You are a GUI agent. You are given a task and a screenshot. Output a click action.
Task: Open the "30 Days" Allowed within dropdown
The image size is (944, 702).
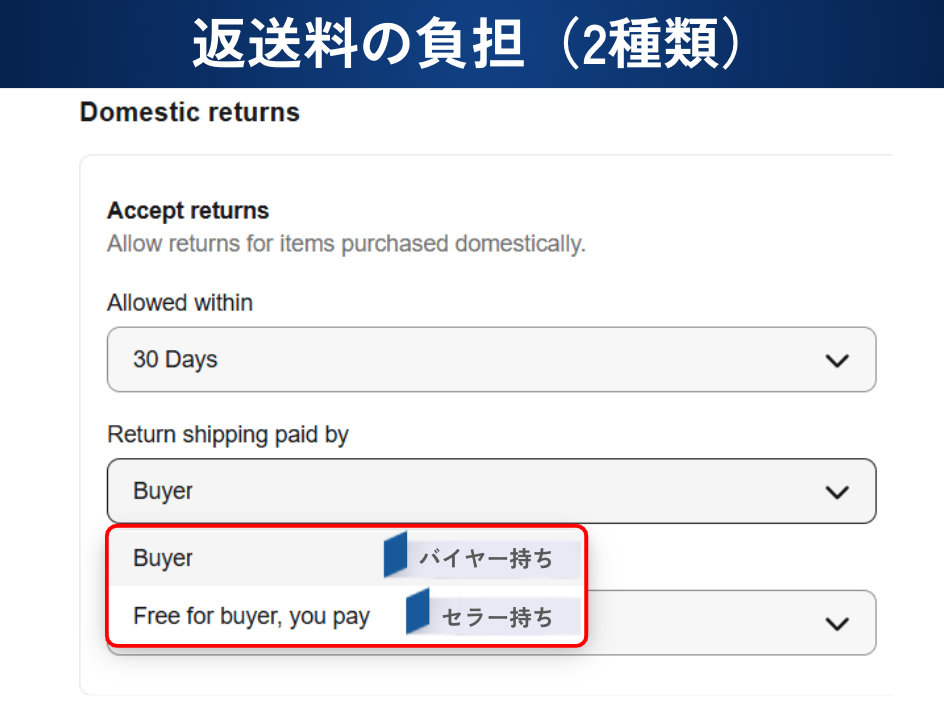[x=490, y=360]
